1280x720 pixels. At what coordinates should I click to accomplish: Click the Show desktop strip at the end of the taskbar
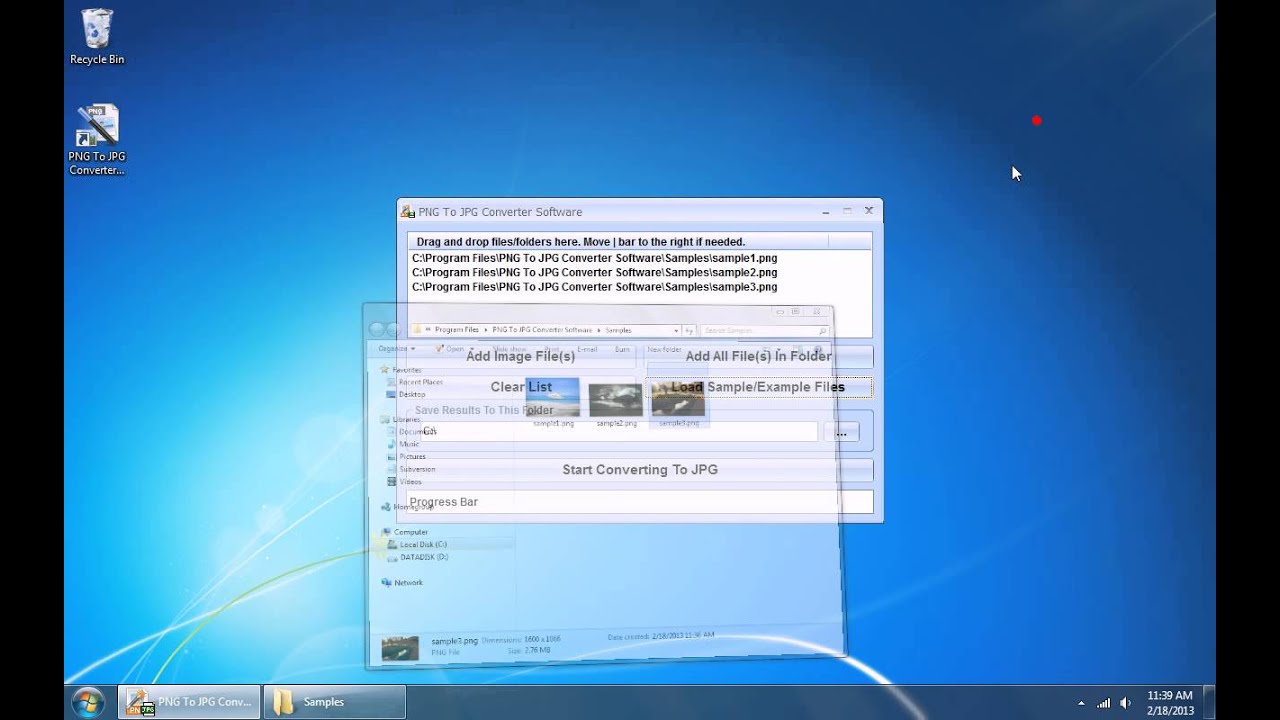pos(1209,702)
